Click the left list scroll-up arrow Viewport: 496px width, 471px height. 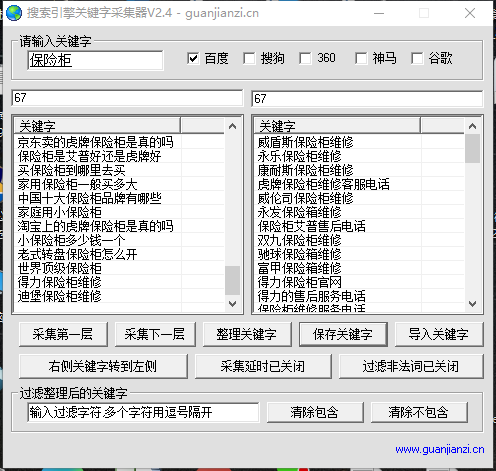(x=232, y=126)
